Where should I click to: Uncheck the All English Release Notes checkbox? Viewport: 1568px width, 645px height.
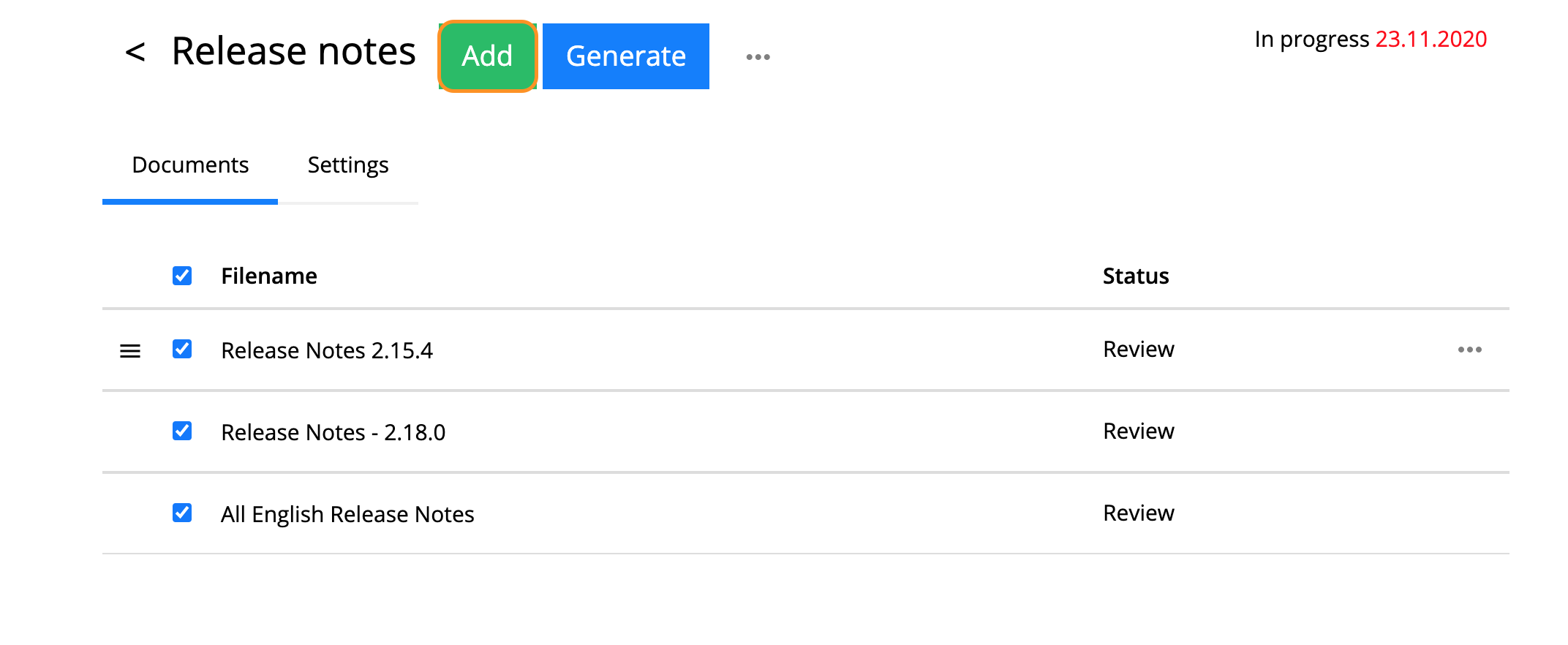[x=182, y=513]
